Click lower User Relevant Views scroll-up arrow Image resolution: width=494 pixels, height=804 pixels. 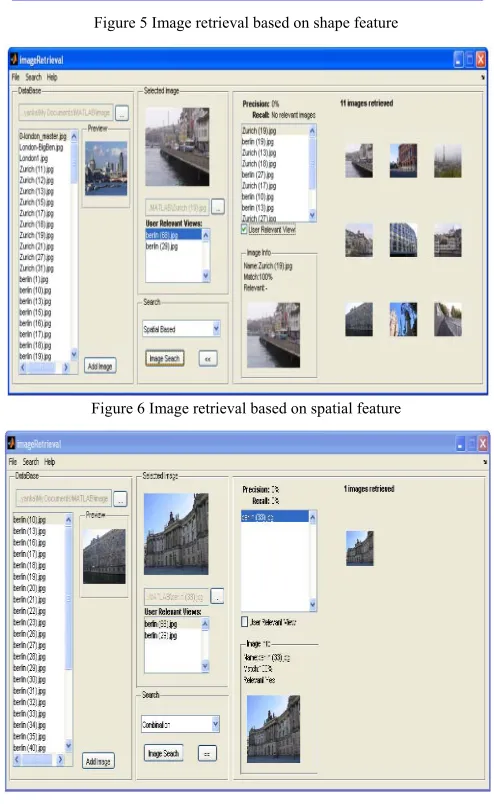205,624
